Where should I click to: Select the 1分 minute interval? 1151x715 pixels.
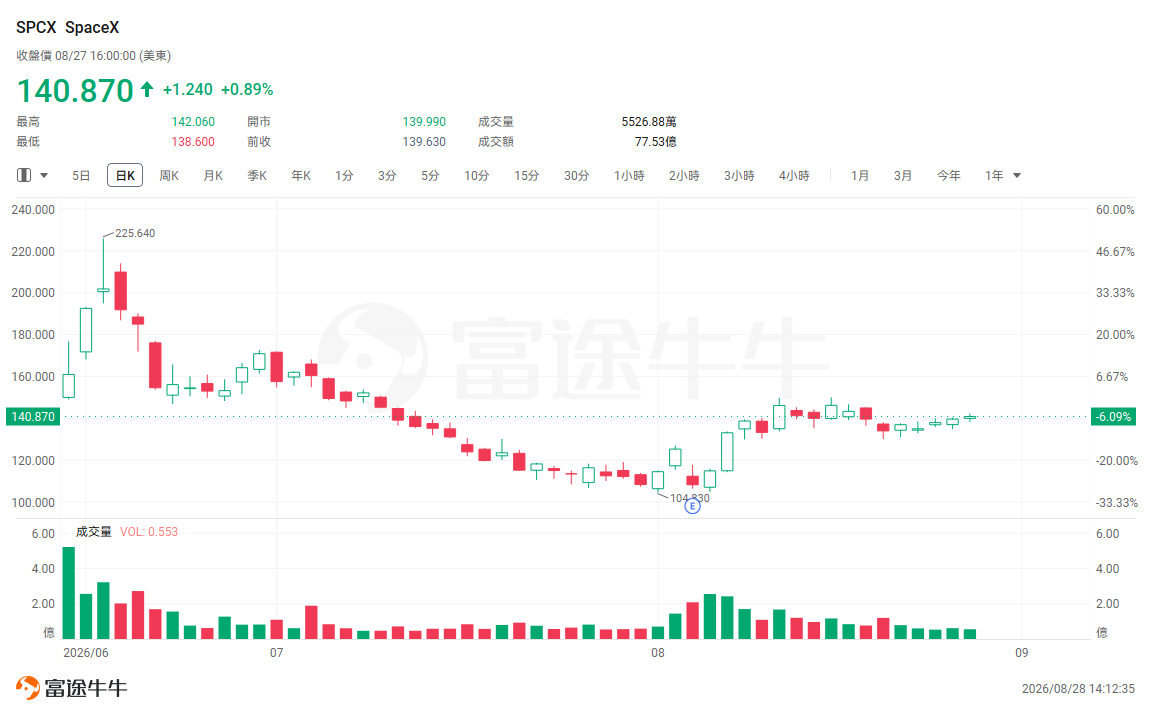[x=344, y=175]
